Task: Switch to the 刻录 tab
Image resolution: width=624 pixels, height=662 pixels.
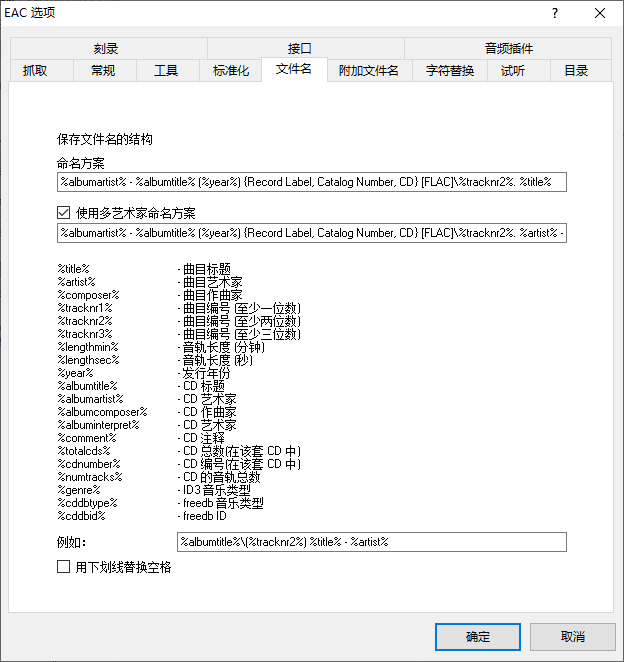Action: click(108, 48)
